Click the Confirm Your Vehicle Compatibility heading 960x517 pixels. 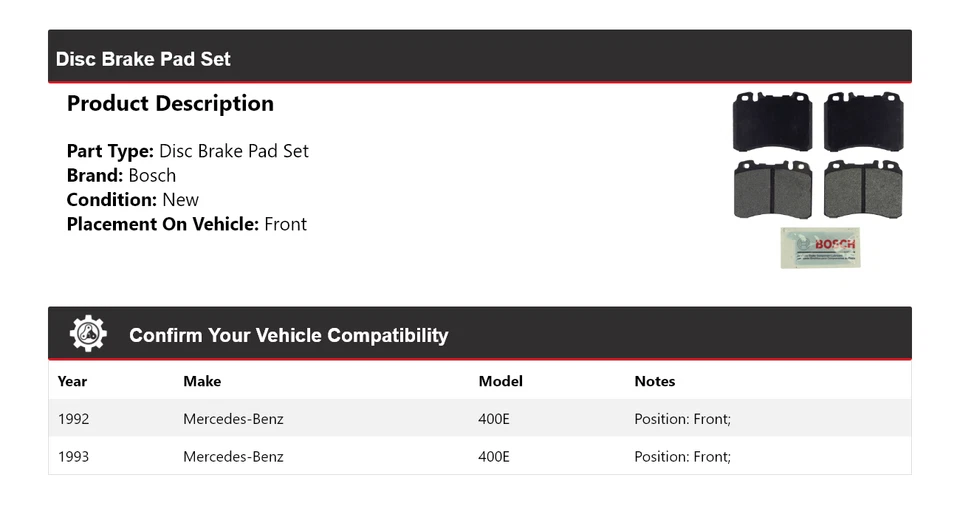click(x=288, y=335)
